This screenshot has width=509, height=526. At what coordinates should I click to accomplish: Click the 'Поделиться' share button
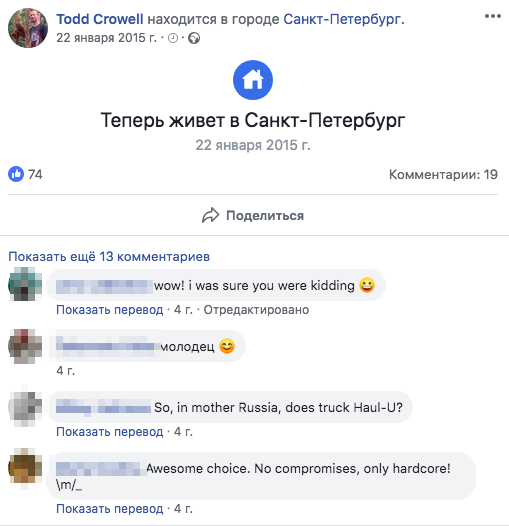253,215
